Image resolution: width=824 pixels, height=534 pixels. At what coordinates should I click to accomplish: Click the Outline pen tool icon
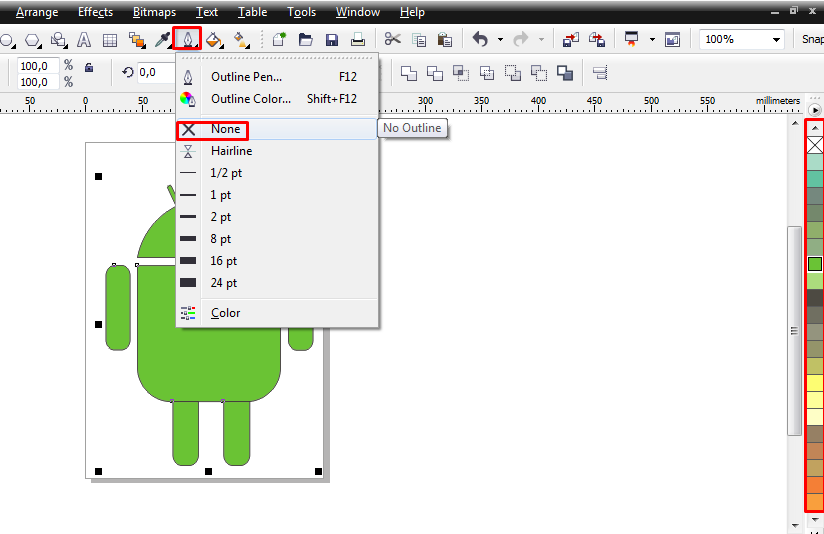click(x=188, y=39)
